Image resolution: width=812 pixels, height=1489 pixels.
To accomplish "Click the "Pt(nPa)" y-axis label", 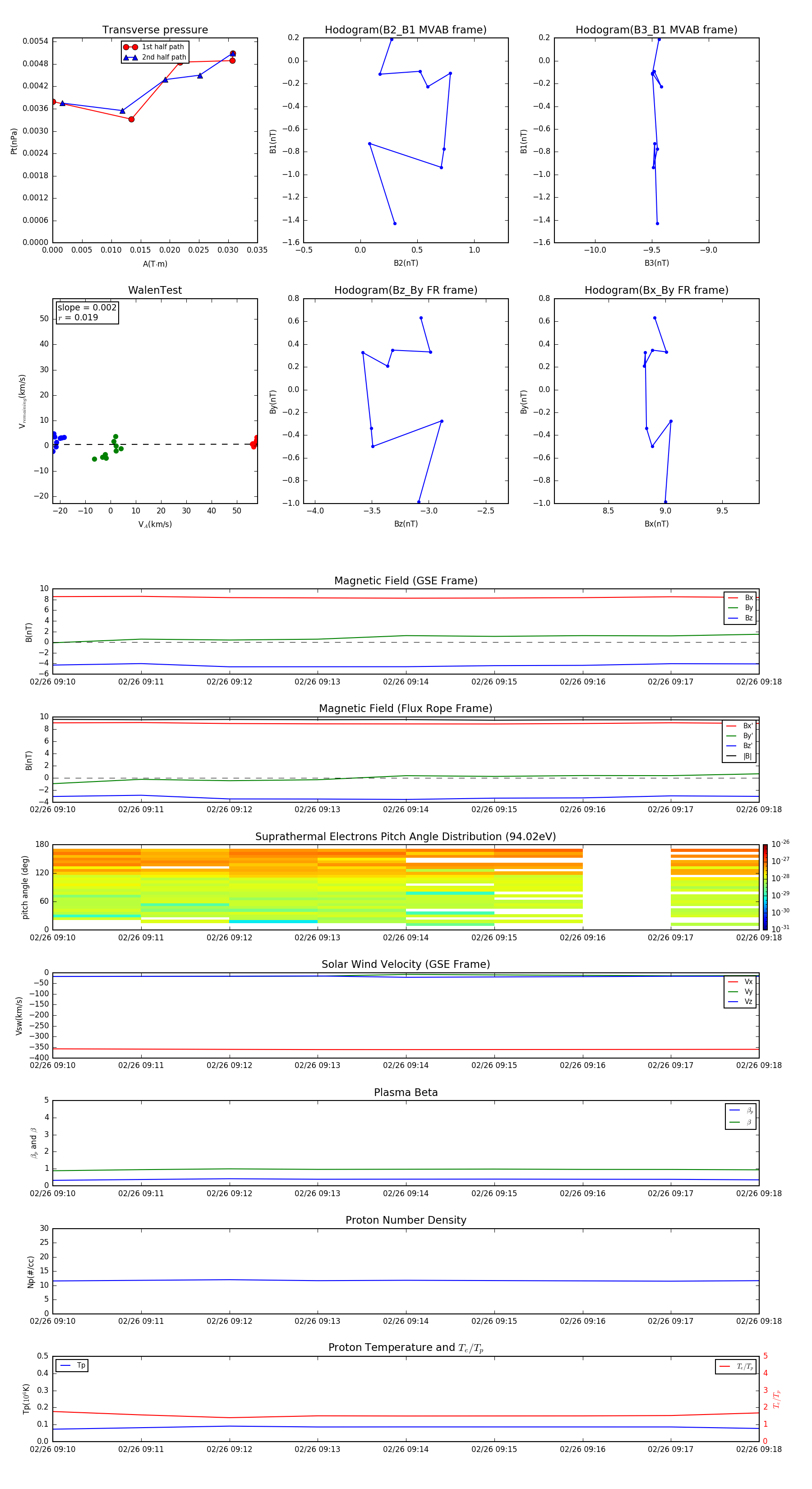I will pyautogui.click(x=14, y=140).
